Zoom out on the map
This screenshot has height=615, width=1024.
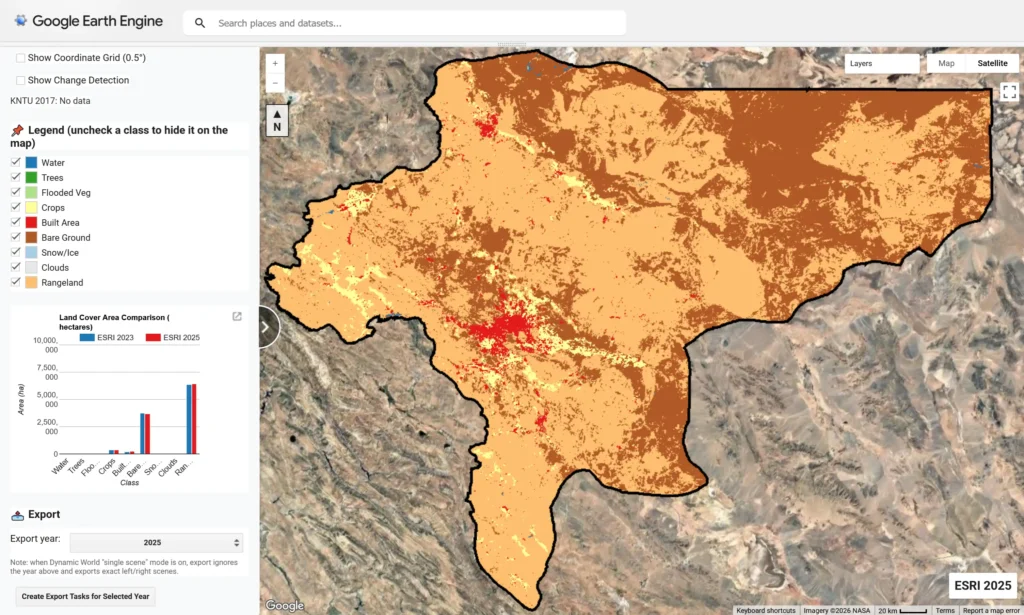pos(275,83)
